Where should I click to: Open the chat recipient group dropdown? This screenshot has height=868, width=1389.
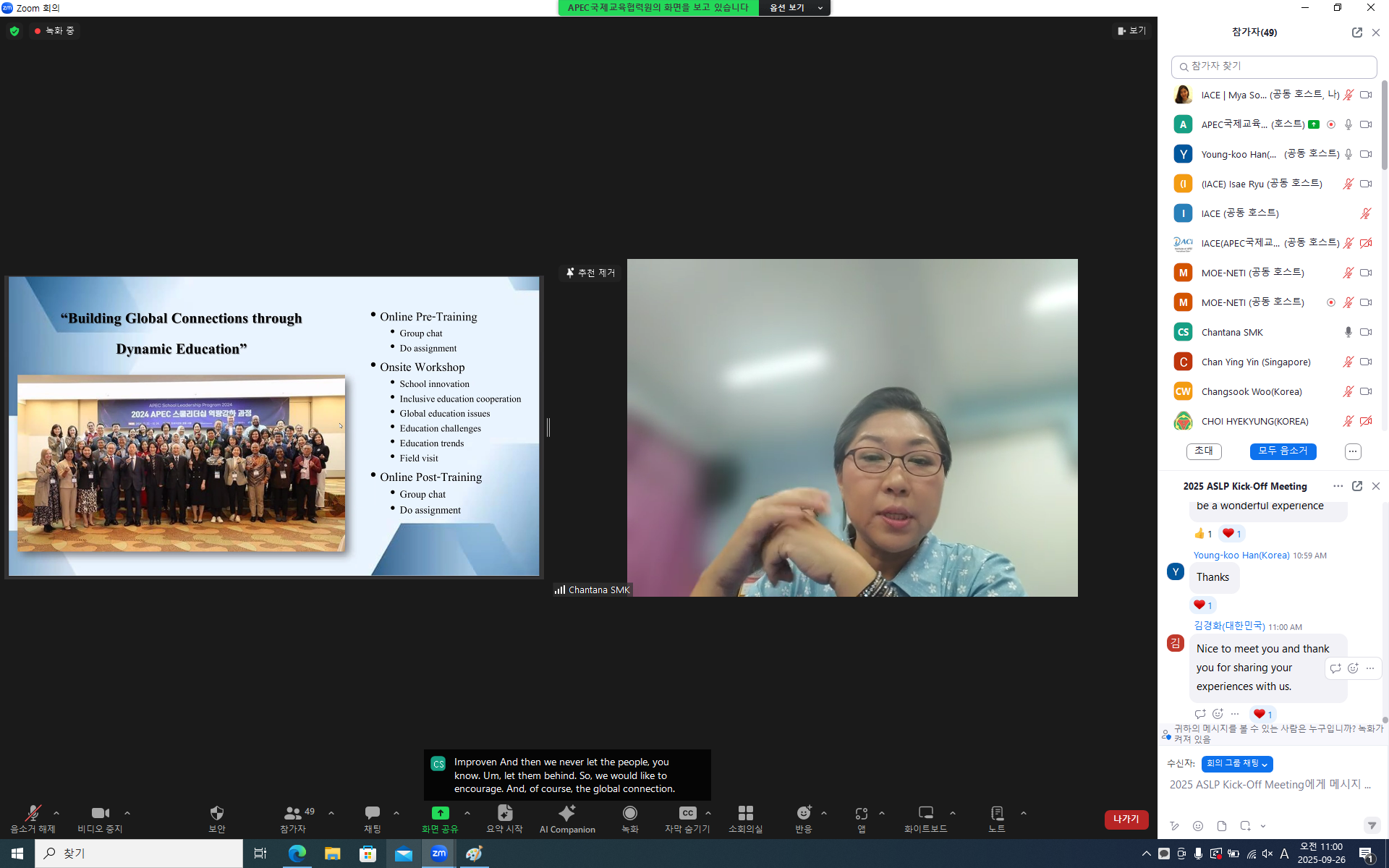(1236, 764)
